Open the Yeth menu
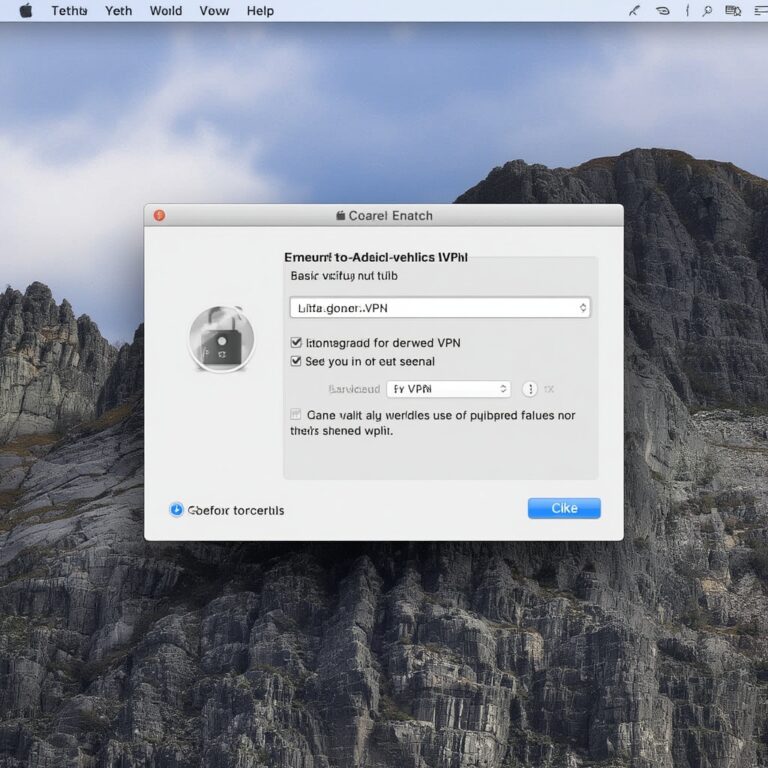Viewport: 768px width, 768px height. point(119,11)
